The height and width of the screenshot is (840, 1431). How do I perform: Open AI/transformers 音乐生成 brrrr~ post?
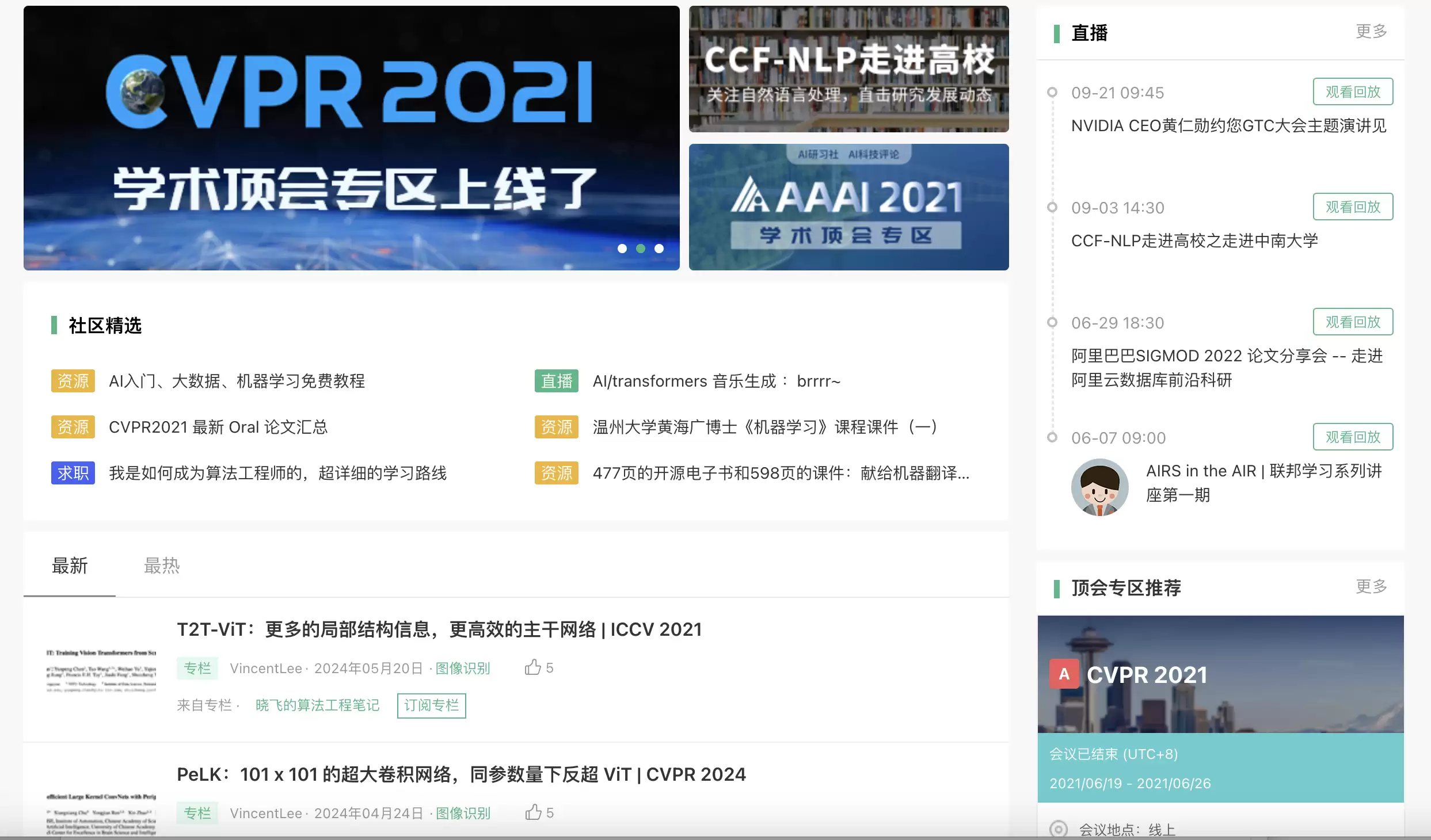coord(717,381)
